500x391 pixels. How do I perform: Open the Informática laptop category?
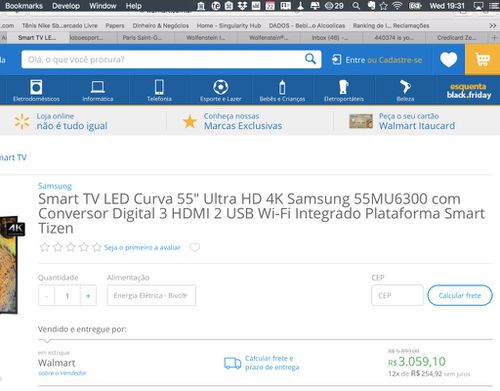point(98,90)
